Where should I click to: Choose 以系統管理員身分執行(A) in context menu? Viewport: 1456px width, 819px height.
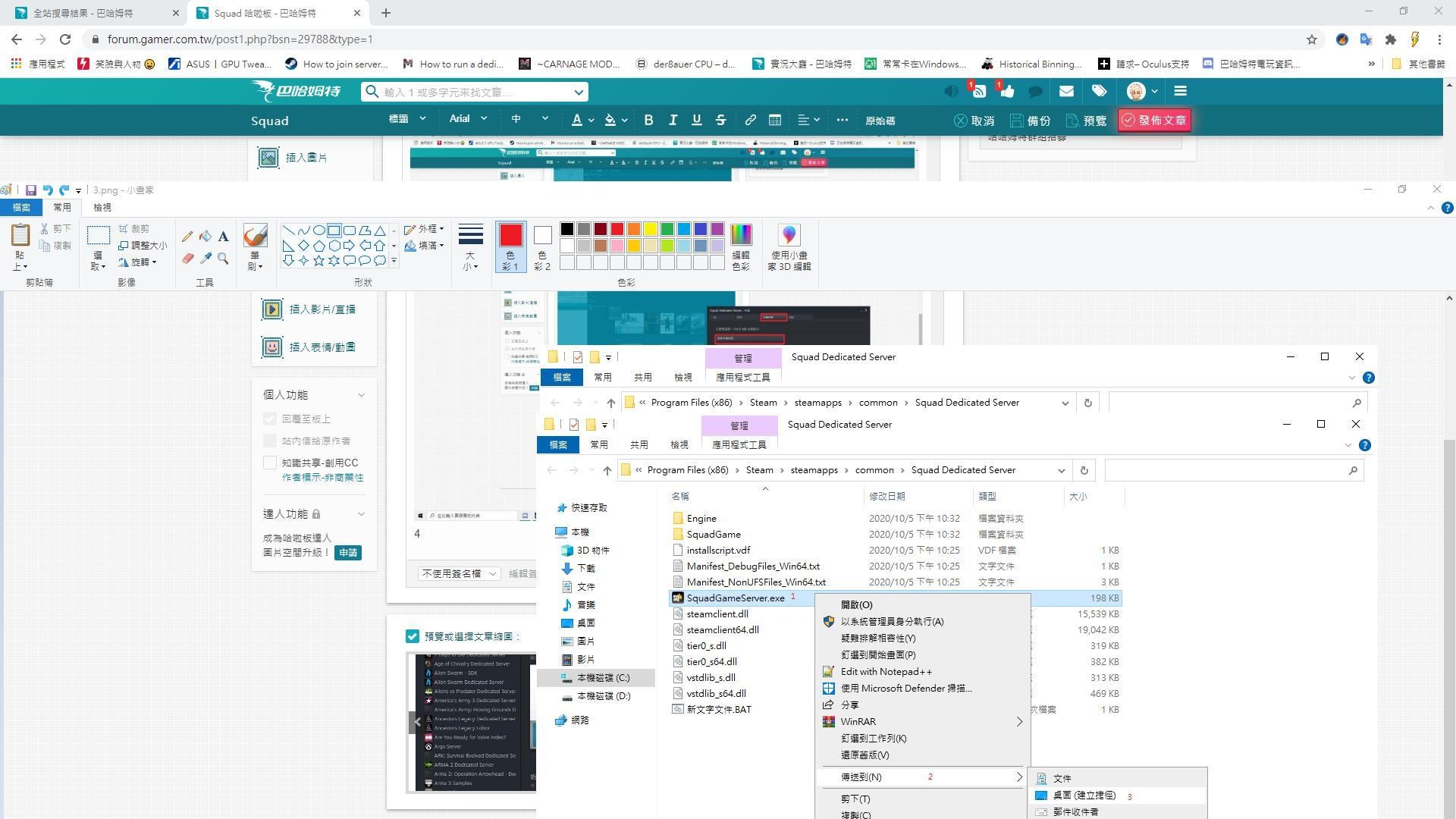click(892, 621)
